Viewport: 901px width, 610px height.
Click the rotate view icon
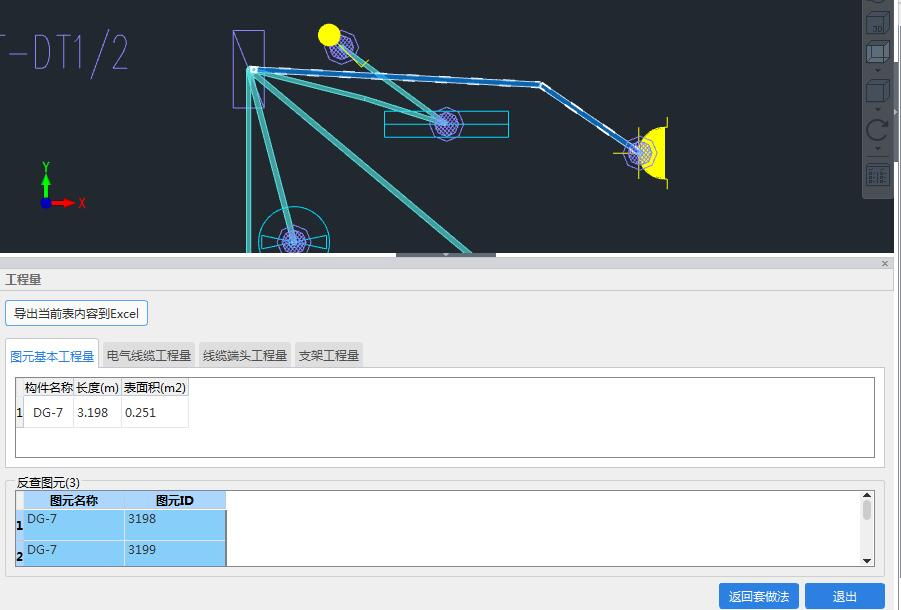[x=877, y=130]
